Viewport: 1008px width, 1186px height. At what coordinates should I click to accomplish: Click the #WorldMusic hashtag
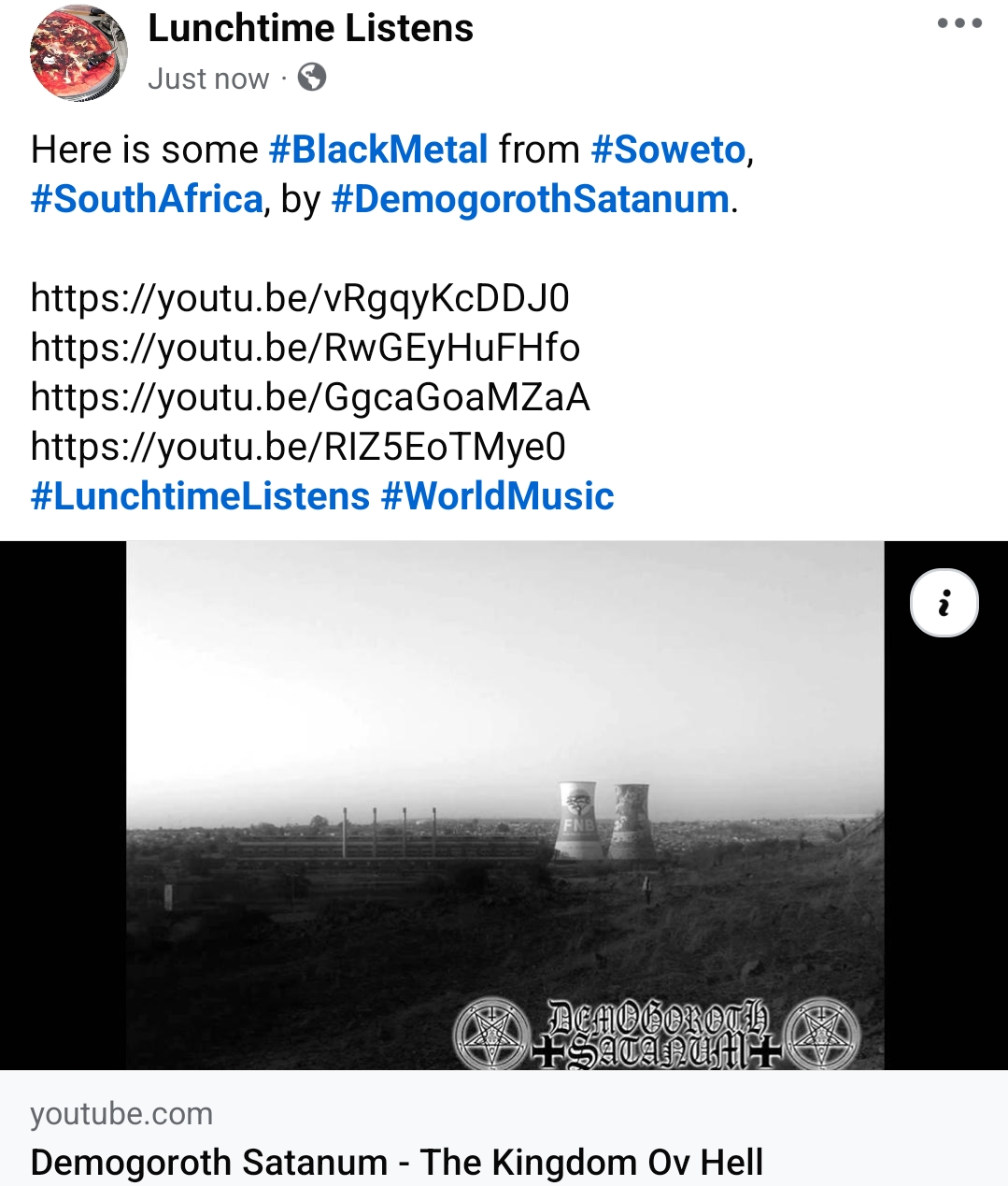(498, 496)
